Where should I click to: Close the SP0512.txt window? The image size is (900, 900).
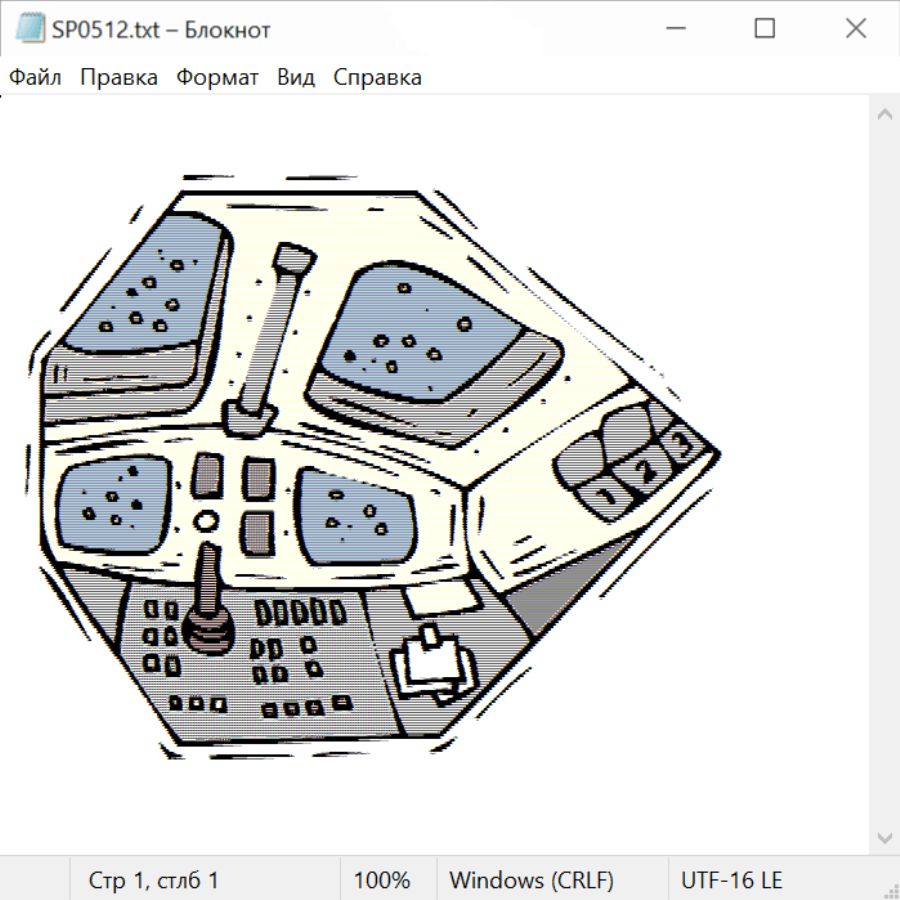pyautogui.click(x=855, y=29)
